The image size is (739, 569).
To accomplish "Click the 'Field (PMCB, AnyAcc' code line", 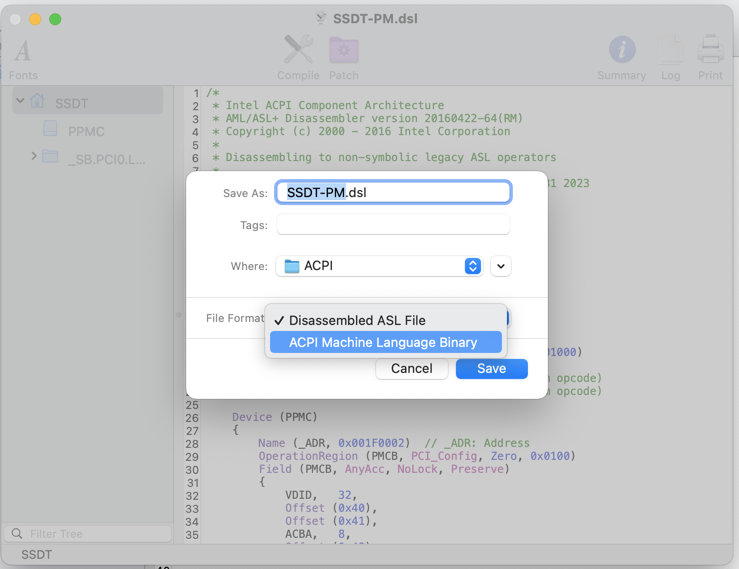I will tap(384, 469).
